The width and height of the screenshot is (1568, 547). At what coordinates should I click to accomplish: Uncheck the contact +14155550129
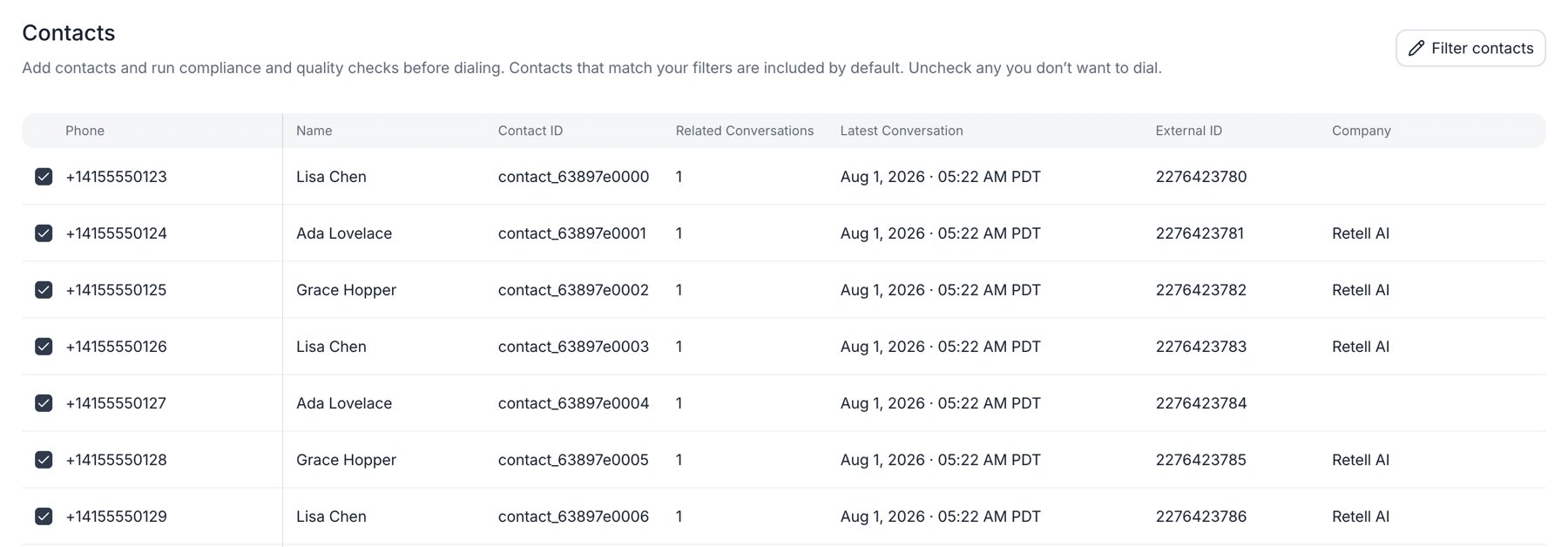(x=44, y=517)
